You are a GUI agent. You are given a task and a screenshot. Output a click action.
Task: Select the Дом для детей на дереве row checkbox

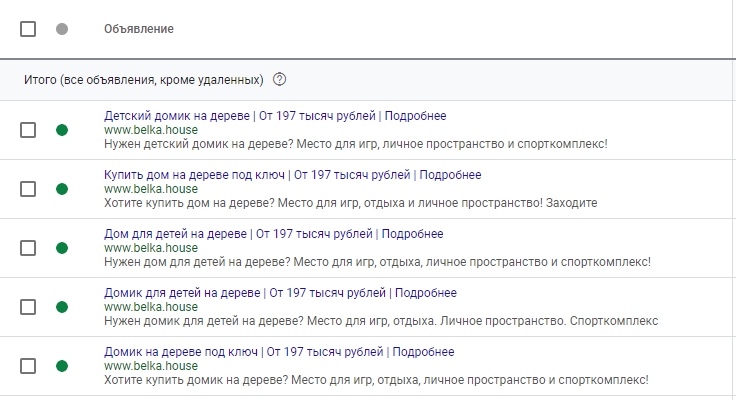(x=28, y=248)
